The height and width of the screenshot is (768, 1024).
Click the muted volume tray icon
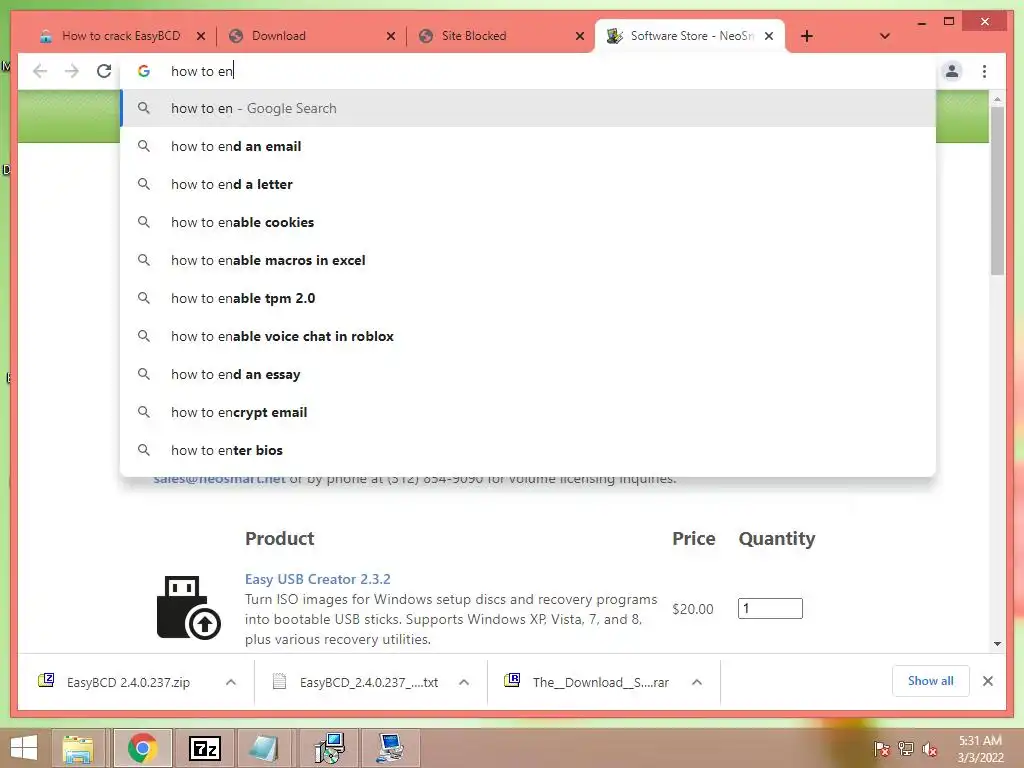pos(930,749)
